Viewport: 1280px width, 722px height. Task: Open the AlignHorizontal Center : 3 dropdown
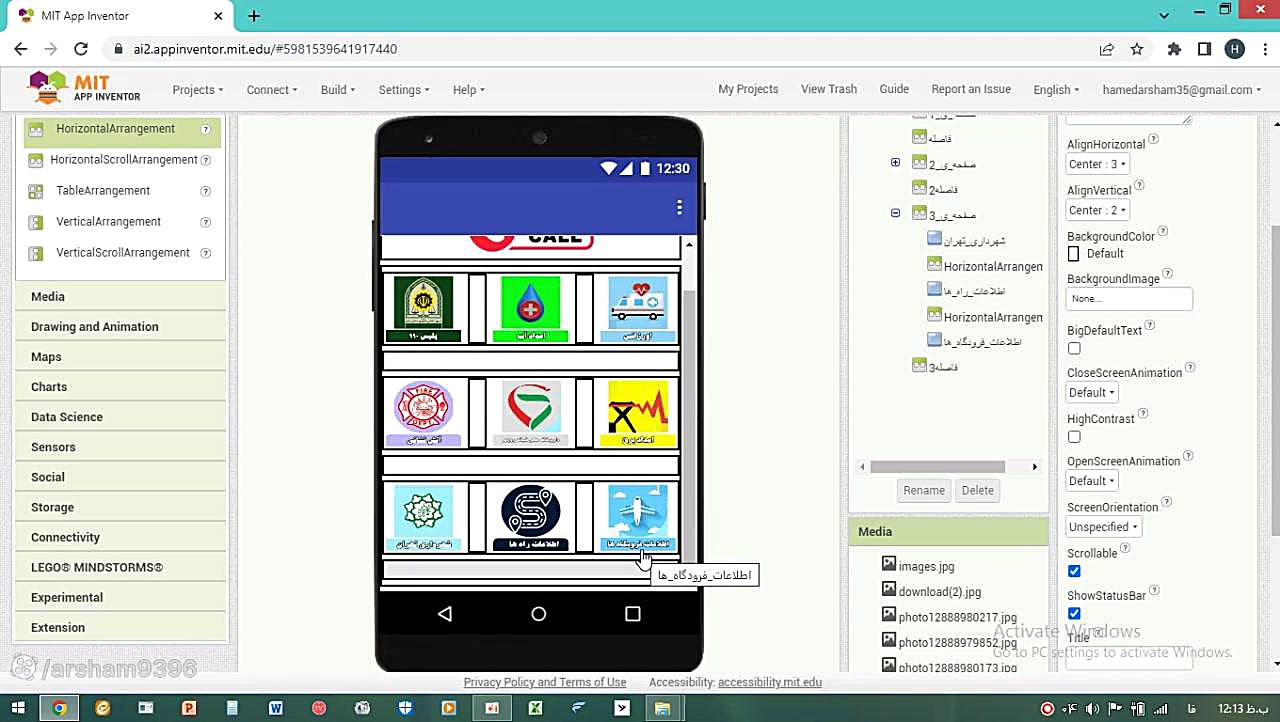coord(1098,164)
